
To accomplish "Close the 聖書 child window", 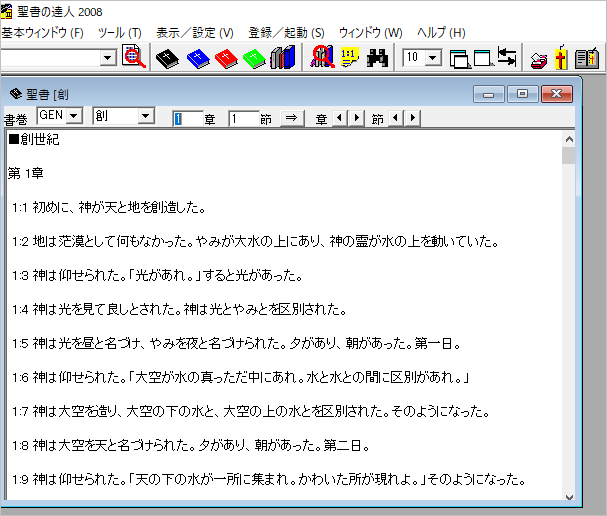I will [556, 94].
